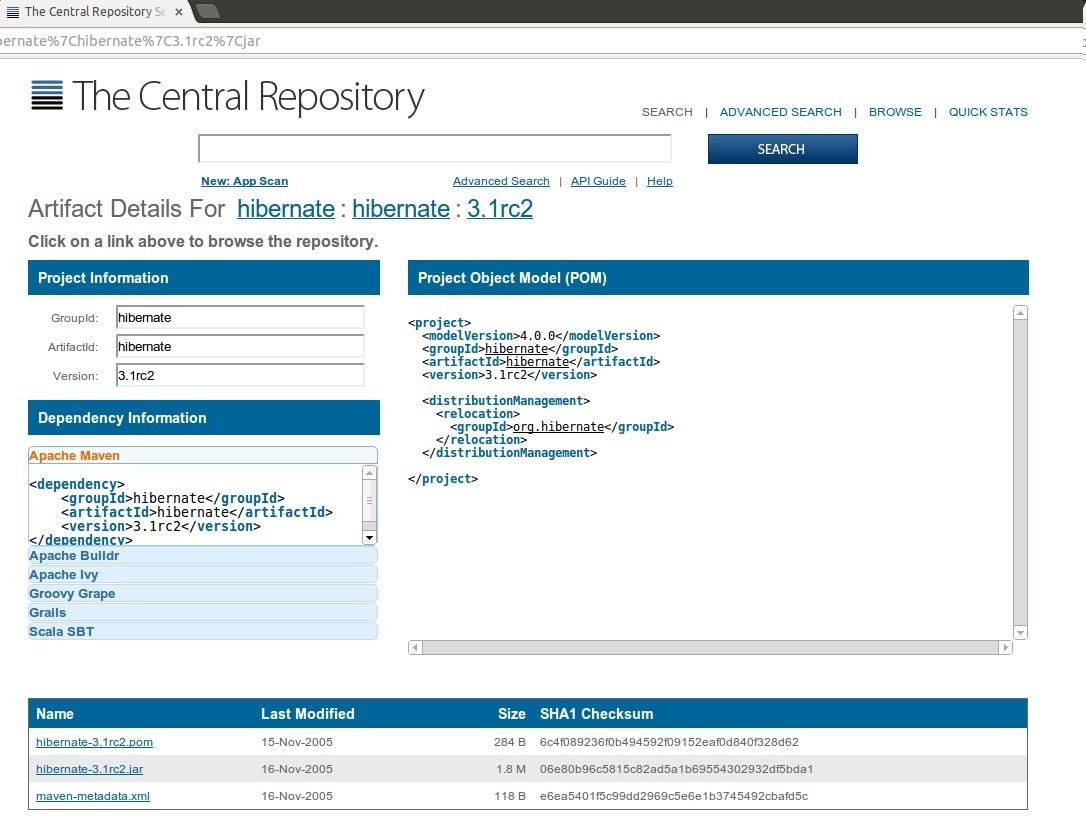The height and width of the screenshot is (820, 1086).
Task: Collapse the Apache Maven dependency section
Action: click(203, 456)
